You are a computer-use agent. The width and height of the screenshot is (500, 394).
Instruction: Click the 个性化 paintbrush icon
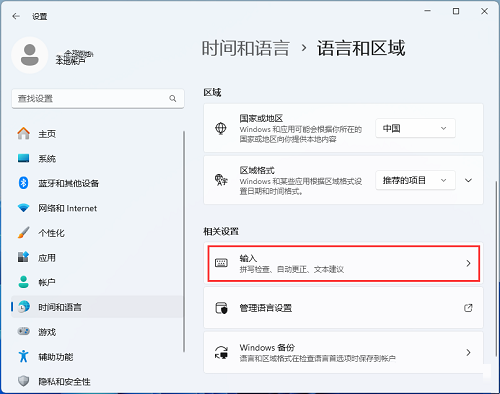[23, 233]
